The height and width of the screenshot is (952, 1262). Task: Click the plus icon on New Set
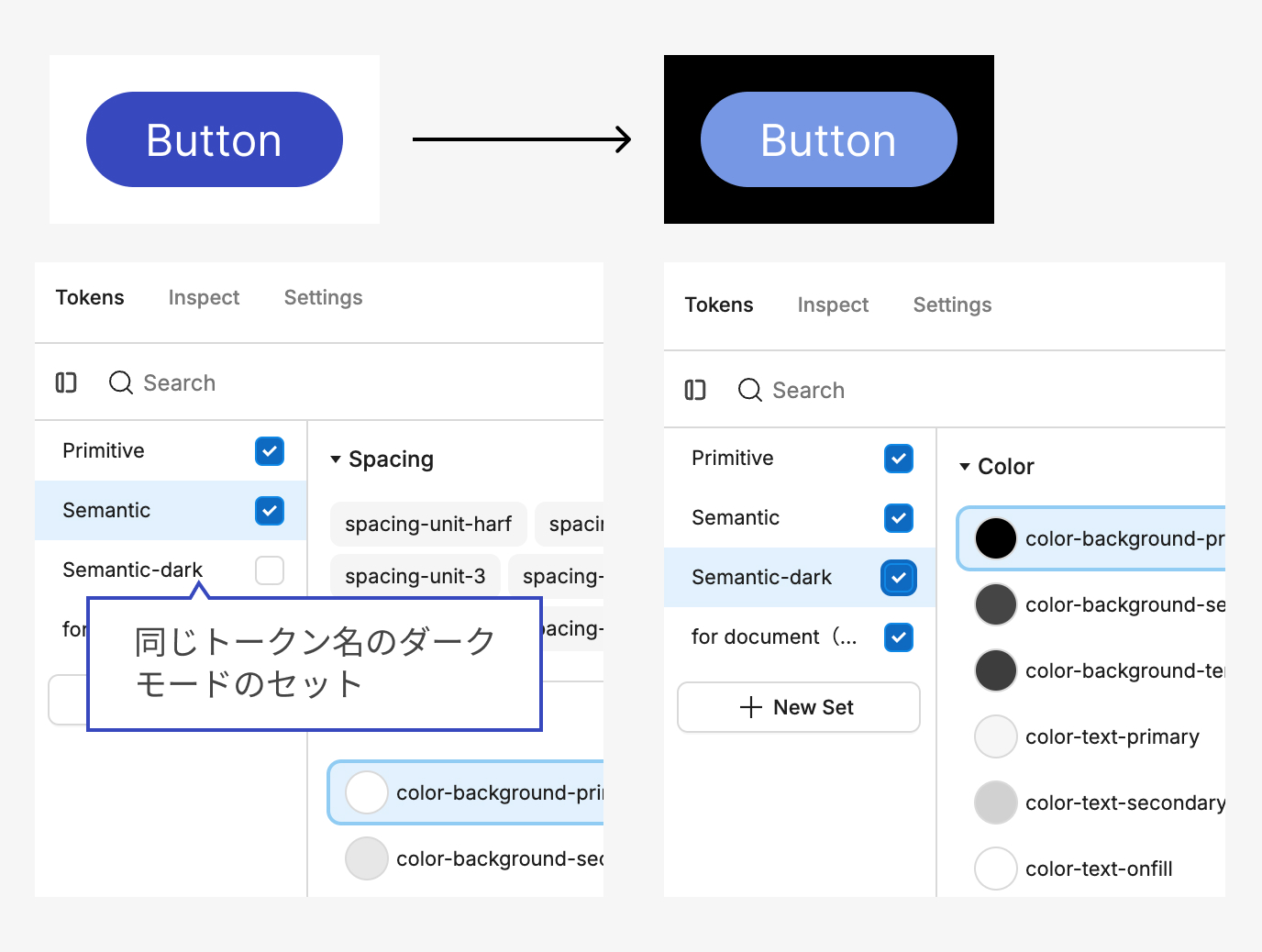pyautogui.click(x=750, y=707)
